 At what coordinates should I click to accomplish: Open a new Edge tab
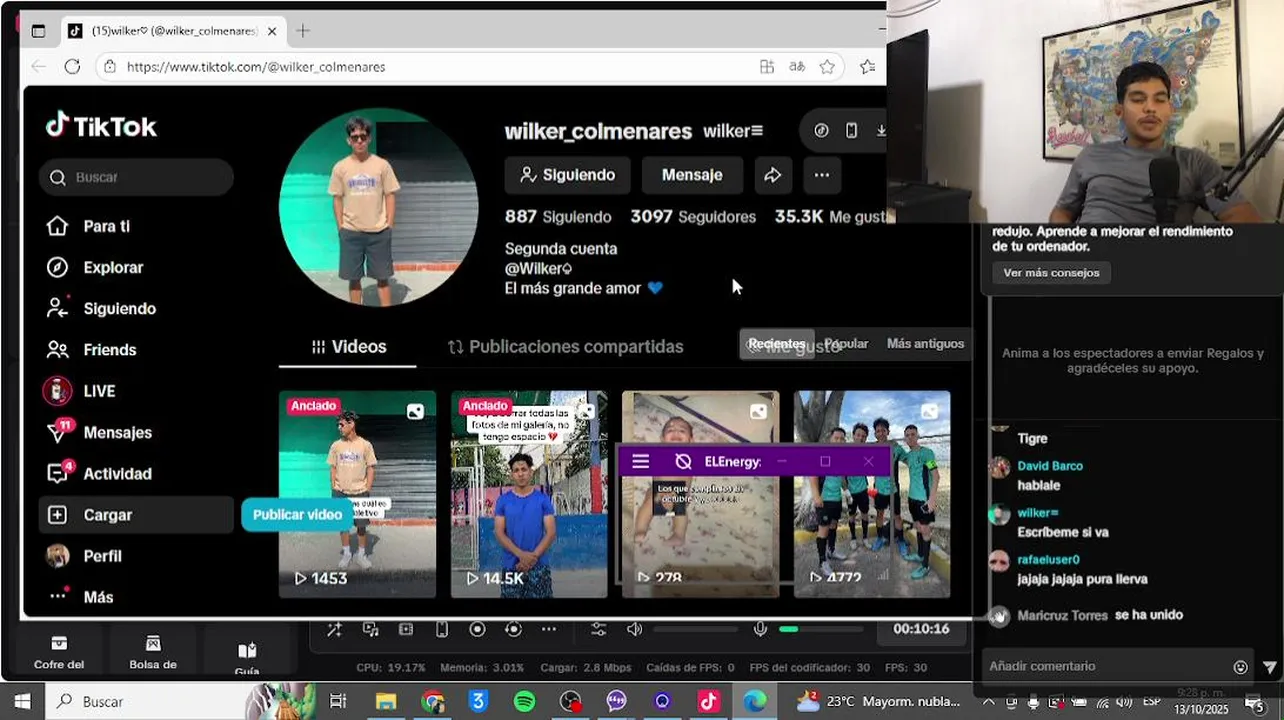[303, 31]
